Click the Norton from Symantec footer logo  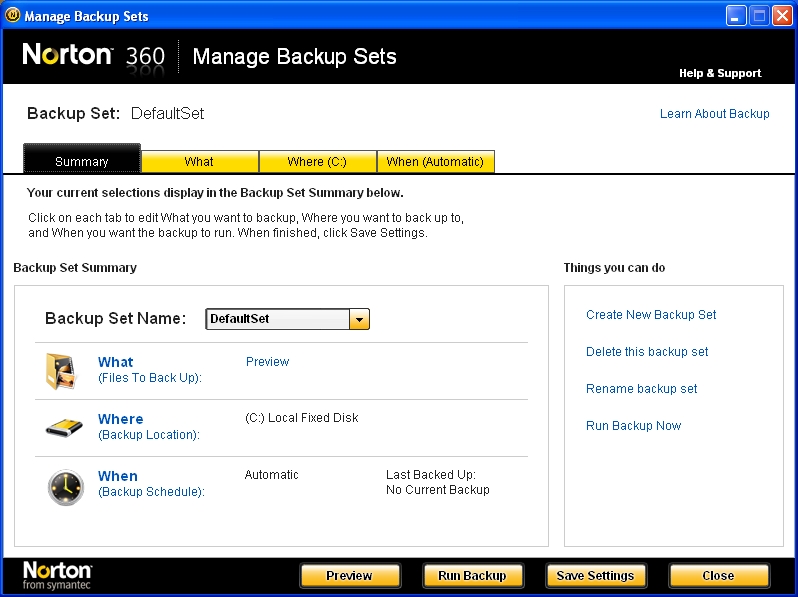pyautogui.click(x=57, y=576)
